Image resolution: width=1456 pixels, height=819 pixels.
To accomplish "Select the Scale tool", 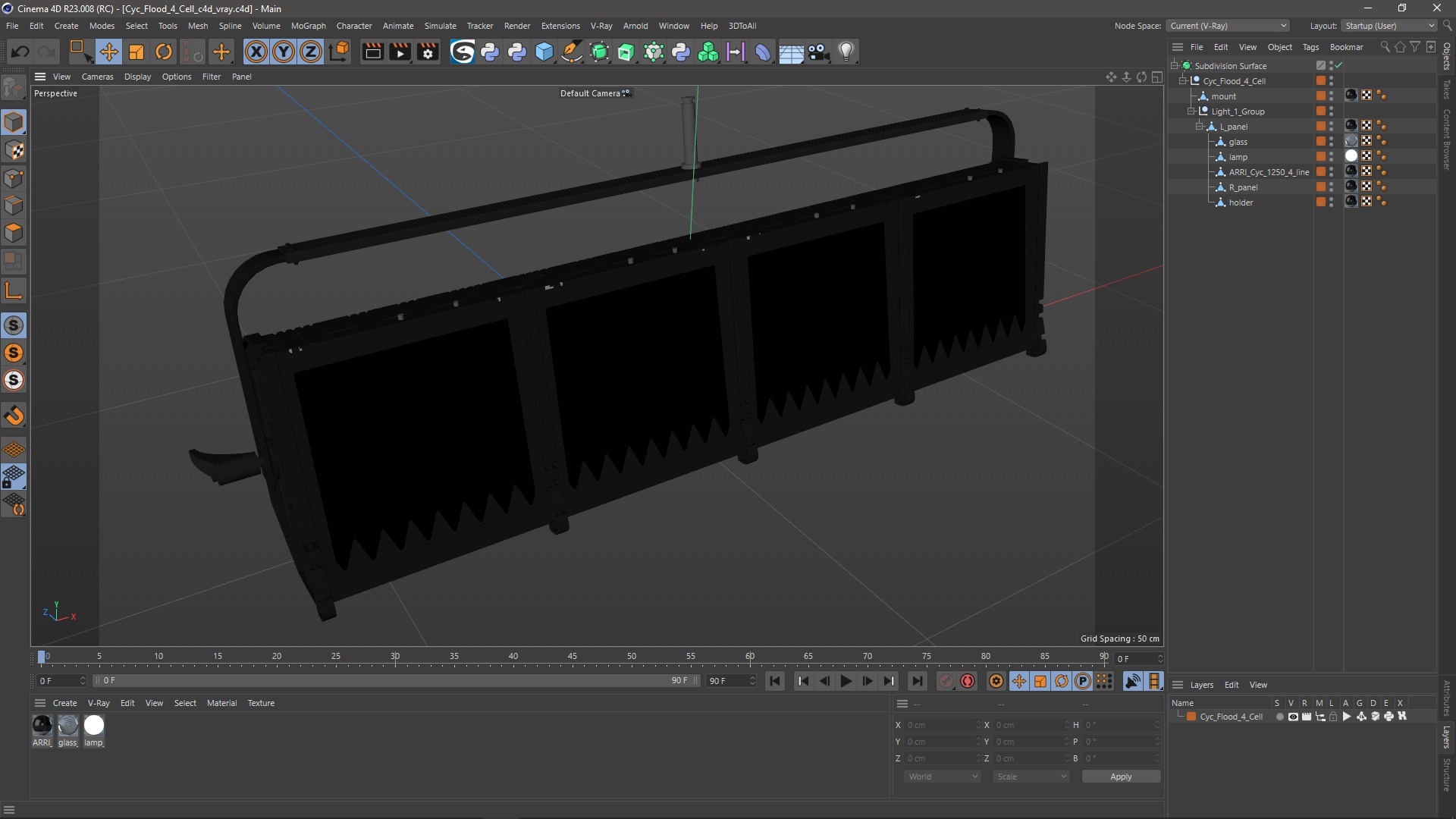I will [136, 52].
